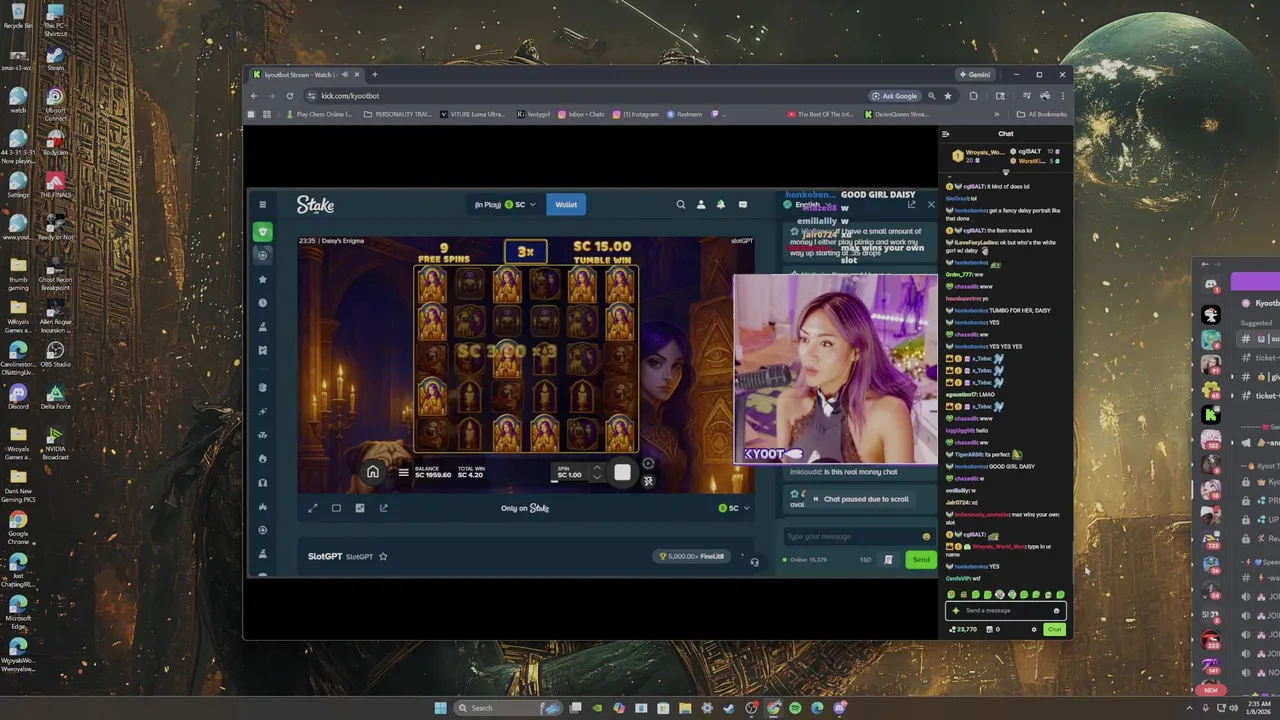
Task: Go back in Chrome browser history
Action: [254, 96]
